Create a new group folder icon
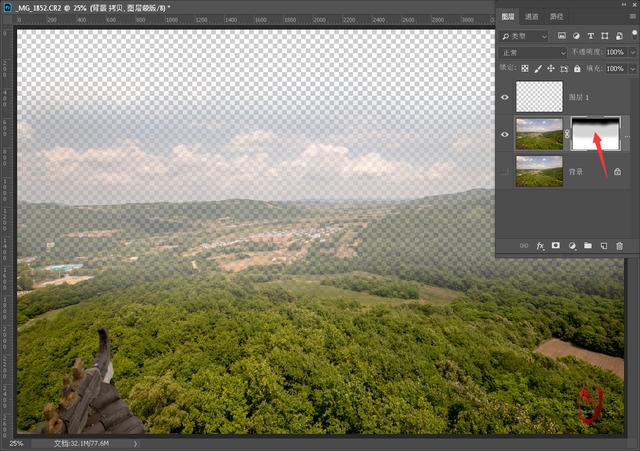 [x=588, y=245]
